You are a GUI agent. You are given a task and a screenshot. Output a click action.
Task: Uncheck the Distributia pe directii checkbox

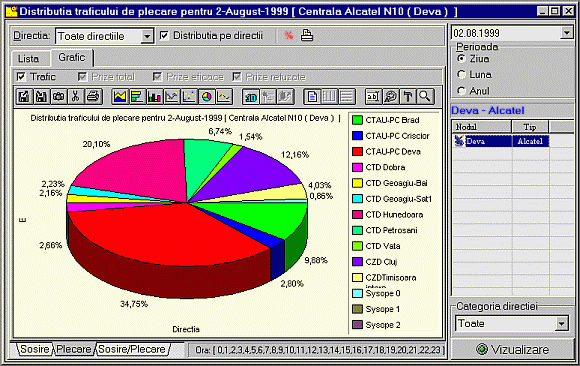[x=164, y=36]
